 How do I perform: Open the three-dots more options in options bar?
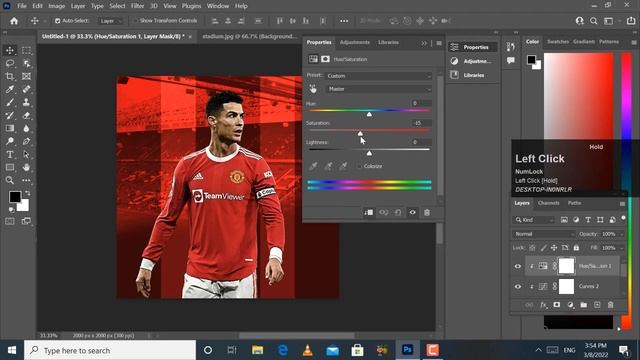pos(344,21)
